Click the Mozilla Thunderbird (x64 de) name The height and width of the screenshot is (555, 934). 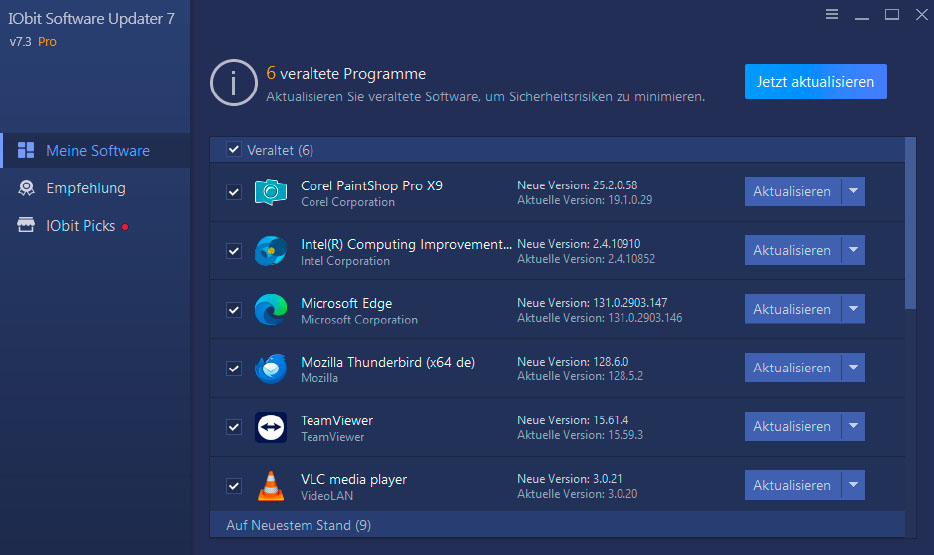(388, 362)
